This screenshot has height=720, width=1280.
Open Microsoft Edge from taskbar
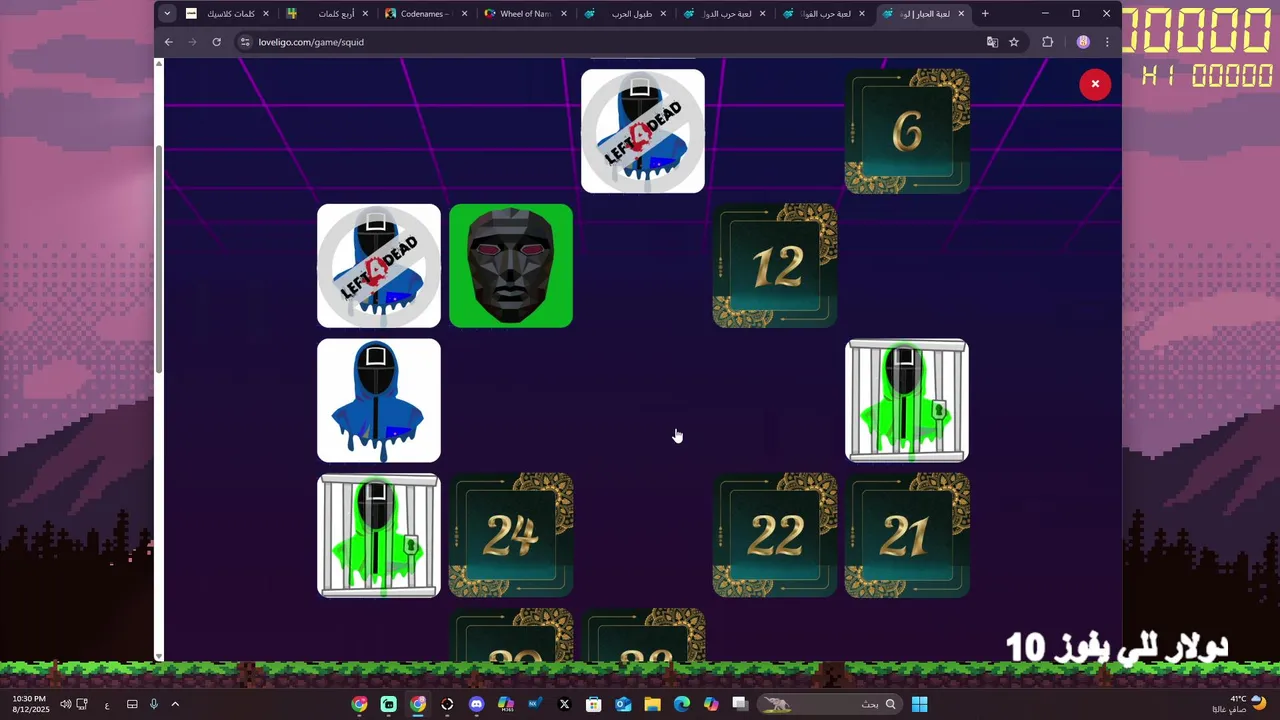point(681,704)
